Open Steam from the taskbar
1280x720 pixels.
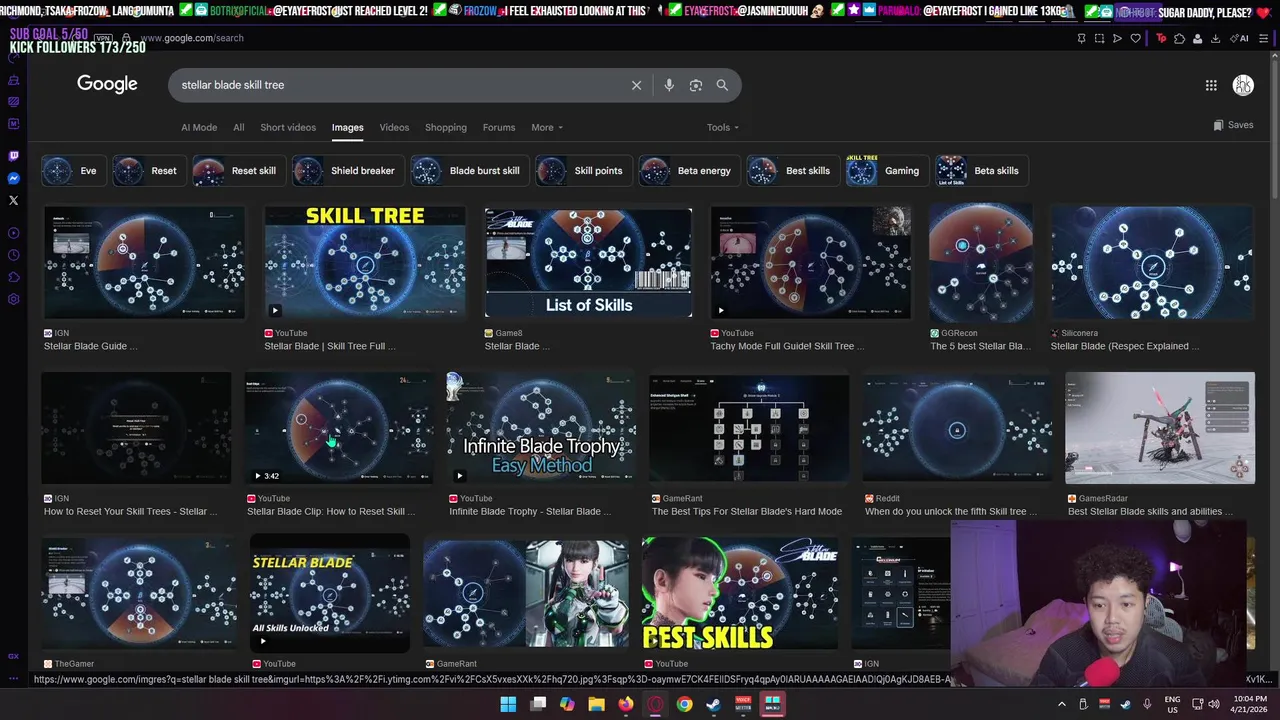pos(714,704)
